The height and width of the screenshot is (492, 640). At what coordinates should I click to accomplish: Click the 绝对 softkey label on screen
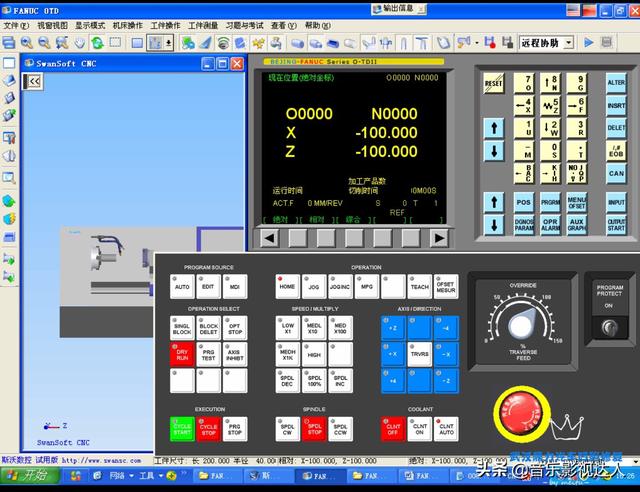click(280, 220)
